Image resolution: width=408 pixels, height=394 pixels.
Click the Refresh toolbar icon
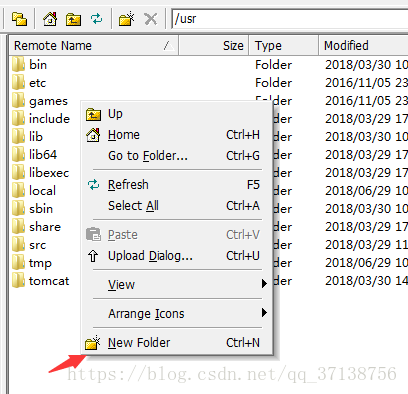pyautogui.click(x=97, y=19)
